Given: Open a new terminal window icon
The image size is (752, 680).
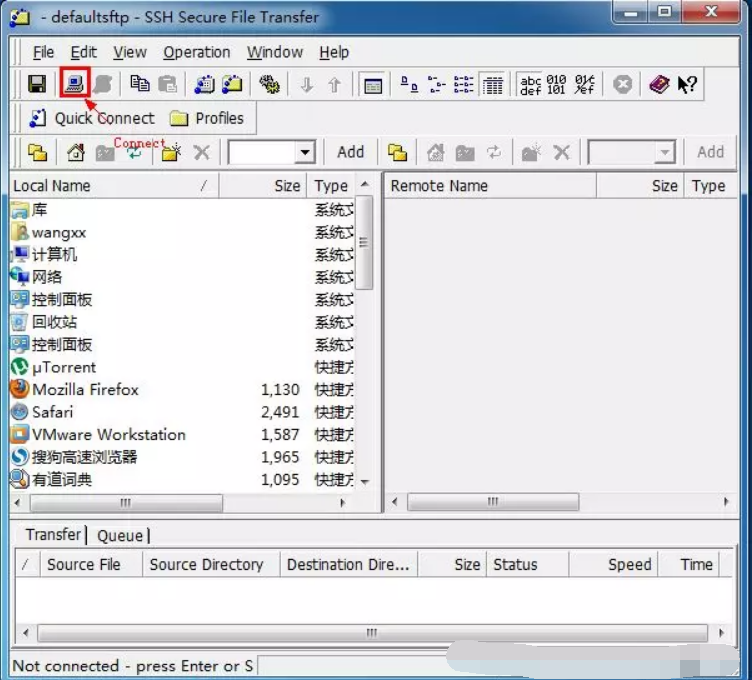Looking at the screenshot, I should tap(205, 85).
